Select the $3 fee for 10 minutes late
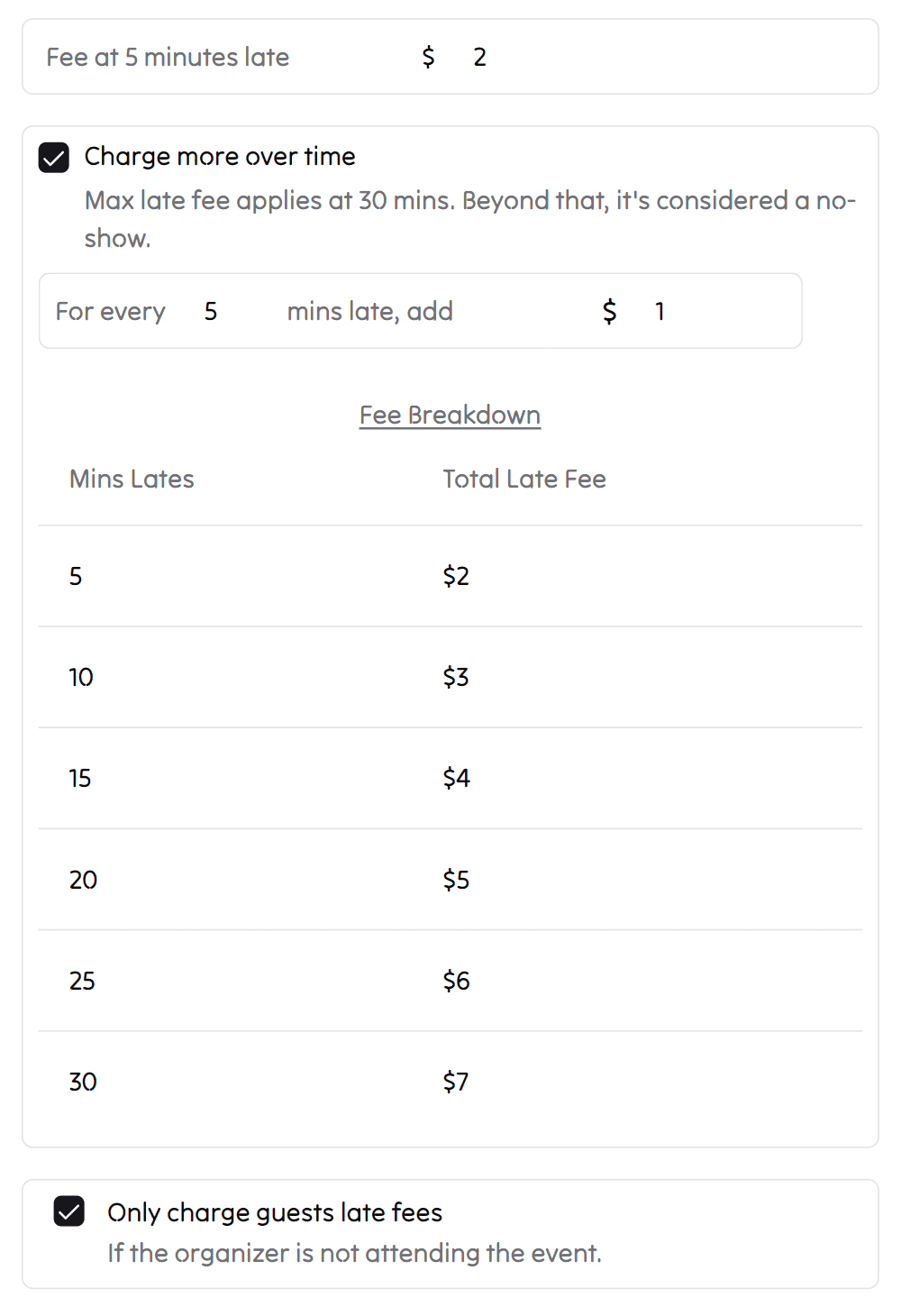 point(456,677)
